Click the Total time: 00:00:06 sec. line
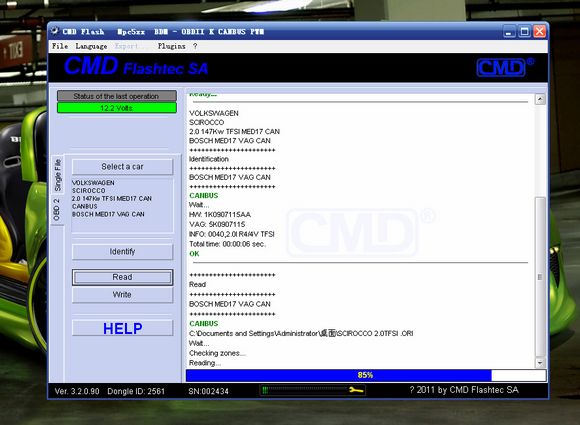 point(227,244)
